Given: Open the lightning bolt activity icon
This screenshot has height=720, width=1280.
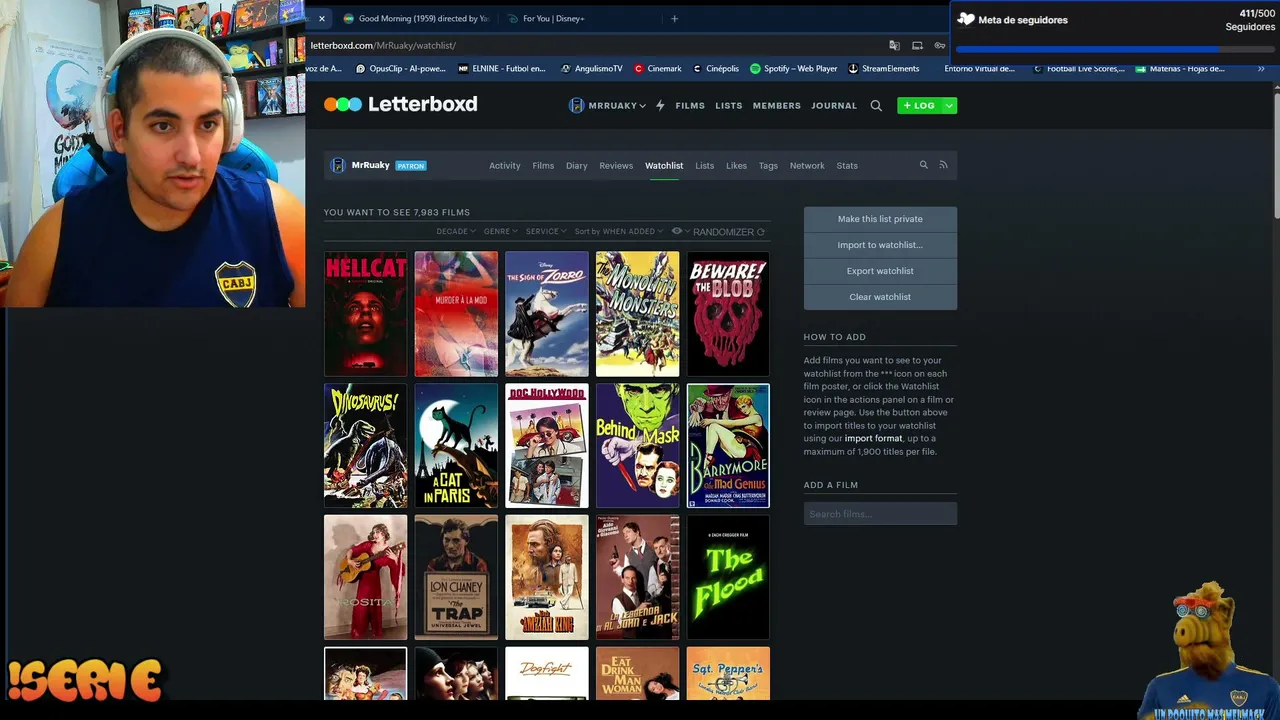Looking at the screenshot, I should 660,105.
